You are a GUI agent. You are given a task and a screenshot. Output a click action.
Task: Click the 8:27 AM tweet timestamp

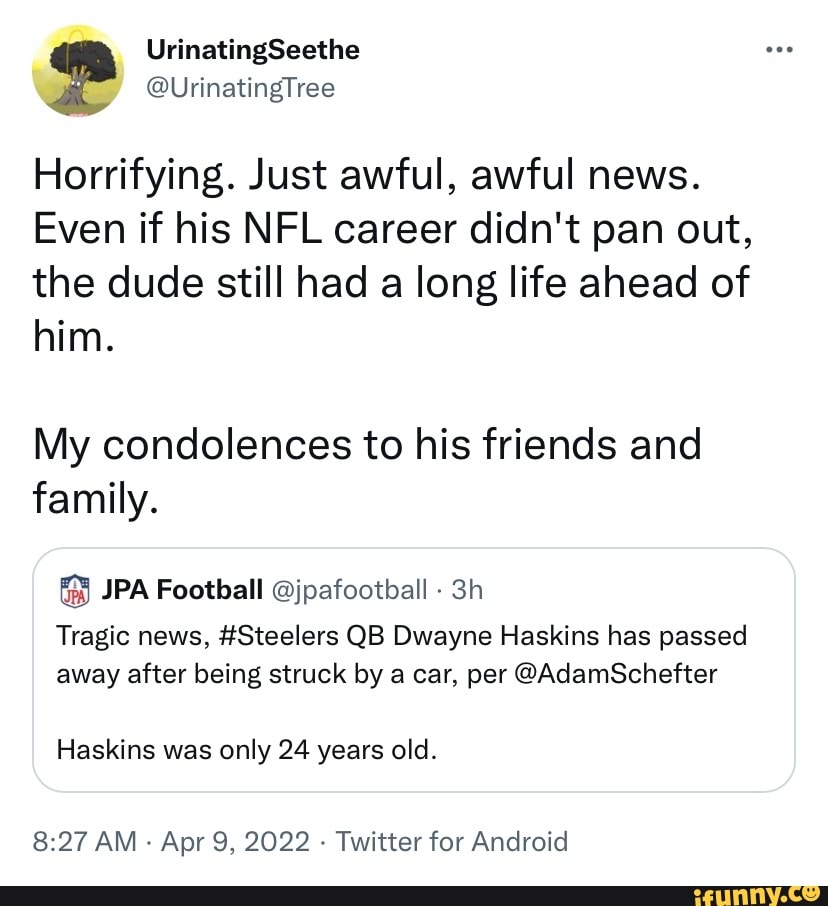pyautogui.click(x=83, y=841)
